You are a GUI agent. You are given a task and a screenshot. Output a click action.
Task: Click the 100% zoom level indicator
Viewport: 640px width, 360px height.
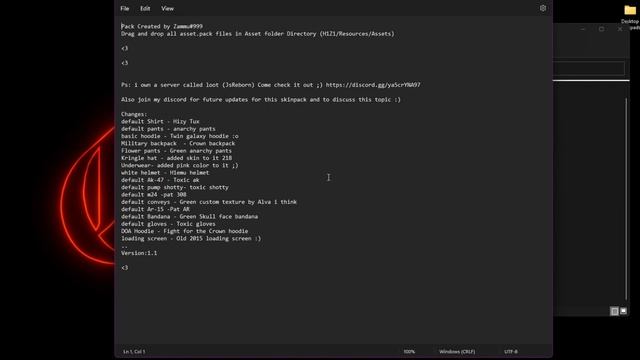(x=409, y=351)
